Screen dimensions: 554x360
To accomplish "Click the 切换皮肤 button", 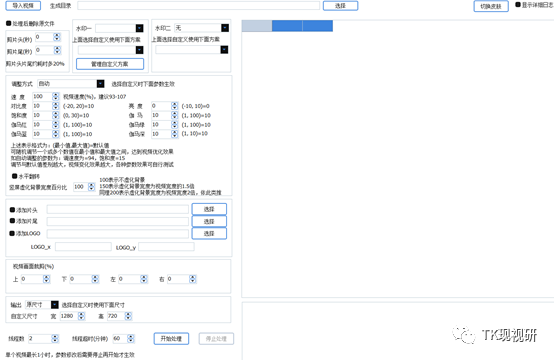I will (491, 6).
